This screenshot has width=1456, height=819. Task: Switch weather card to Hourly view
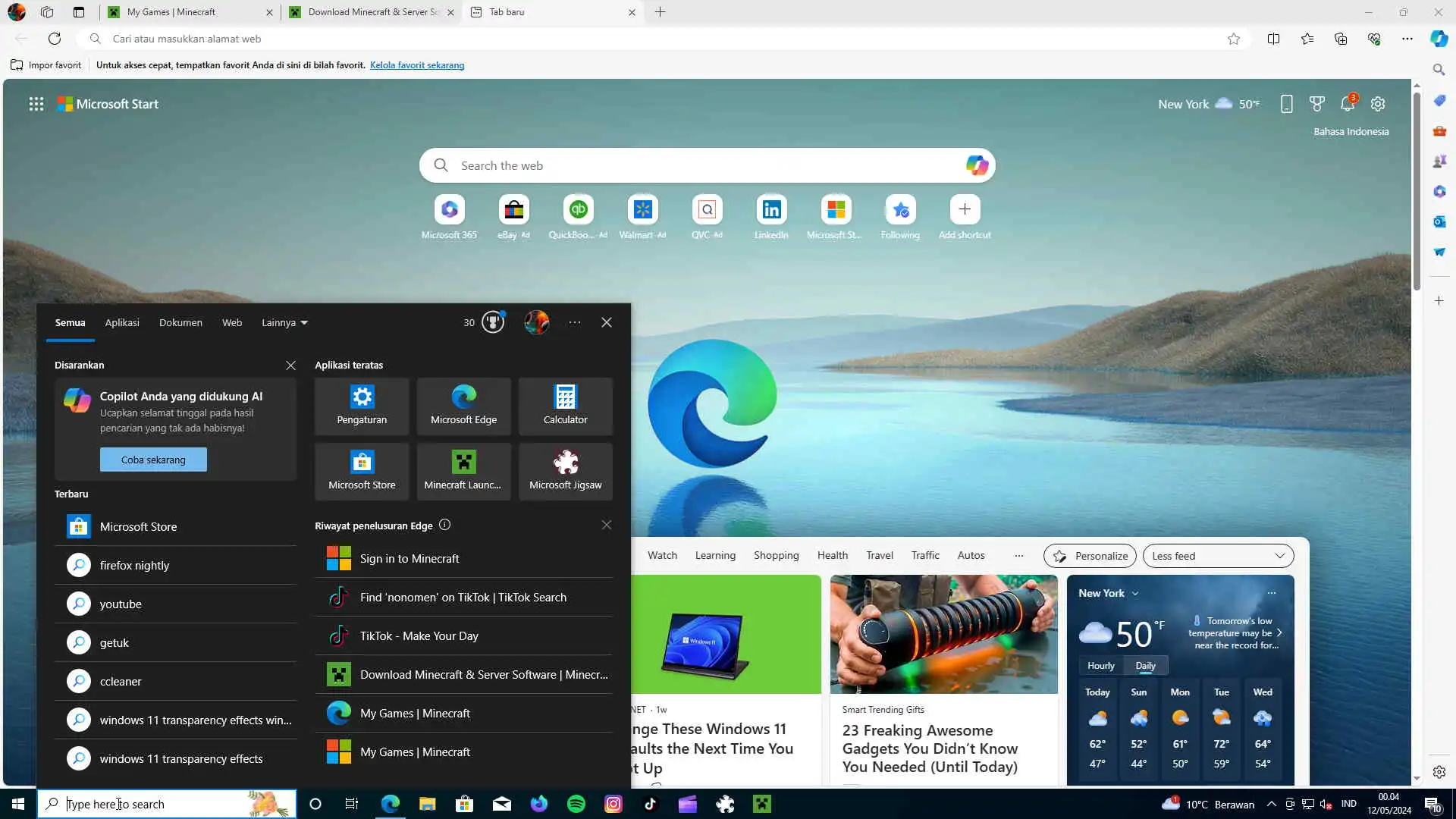coord(1100,666)
